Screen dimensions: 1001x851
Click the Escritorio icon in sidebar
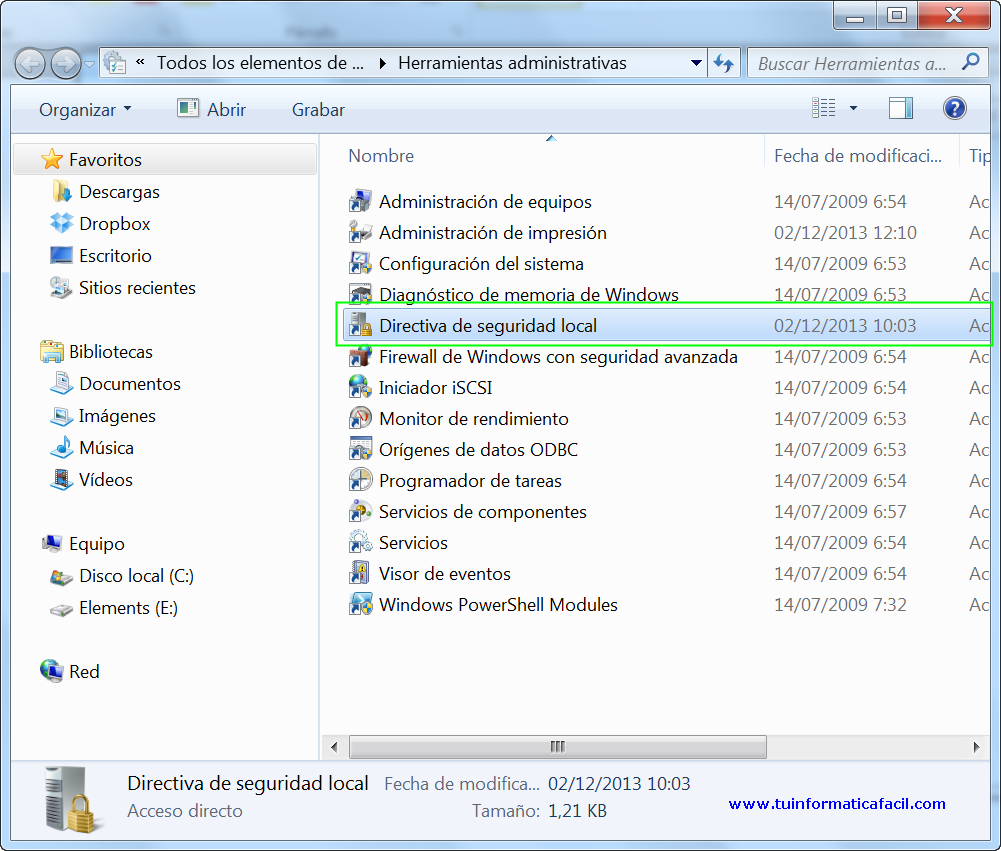click(62, 255)
